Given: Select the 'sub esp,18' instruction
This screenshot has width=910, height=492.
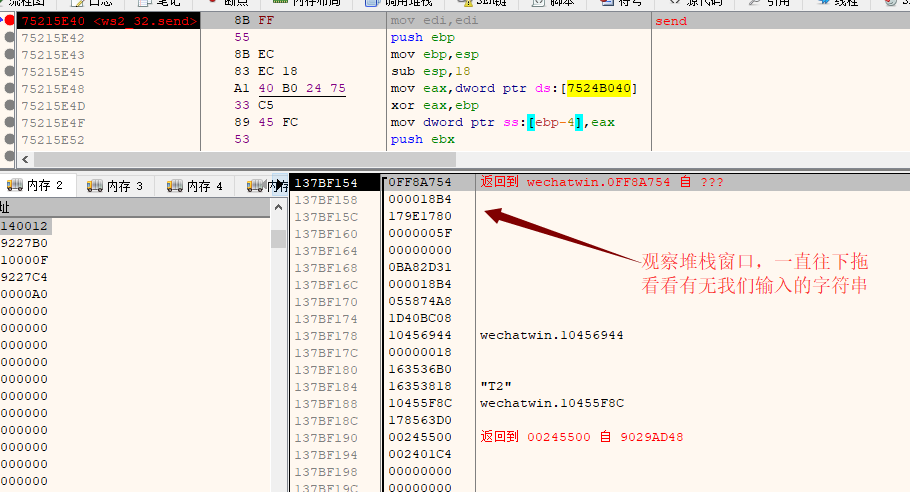Looking at the screenshot, I should [x=430, y=71].
